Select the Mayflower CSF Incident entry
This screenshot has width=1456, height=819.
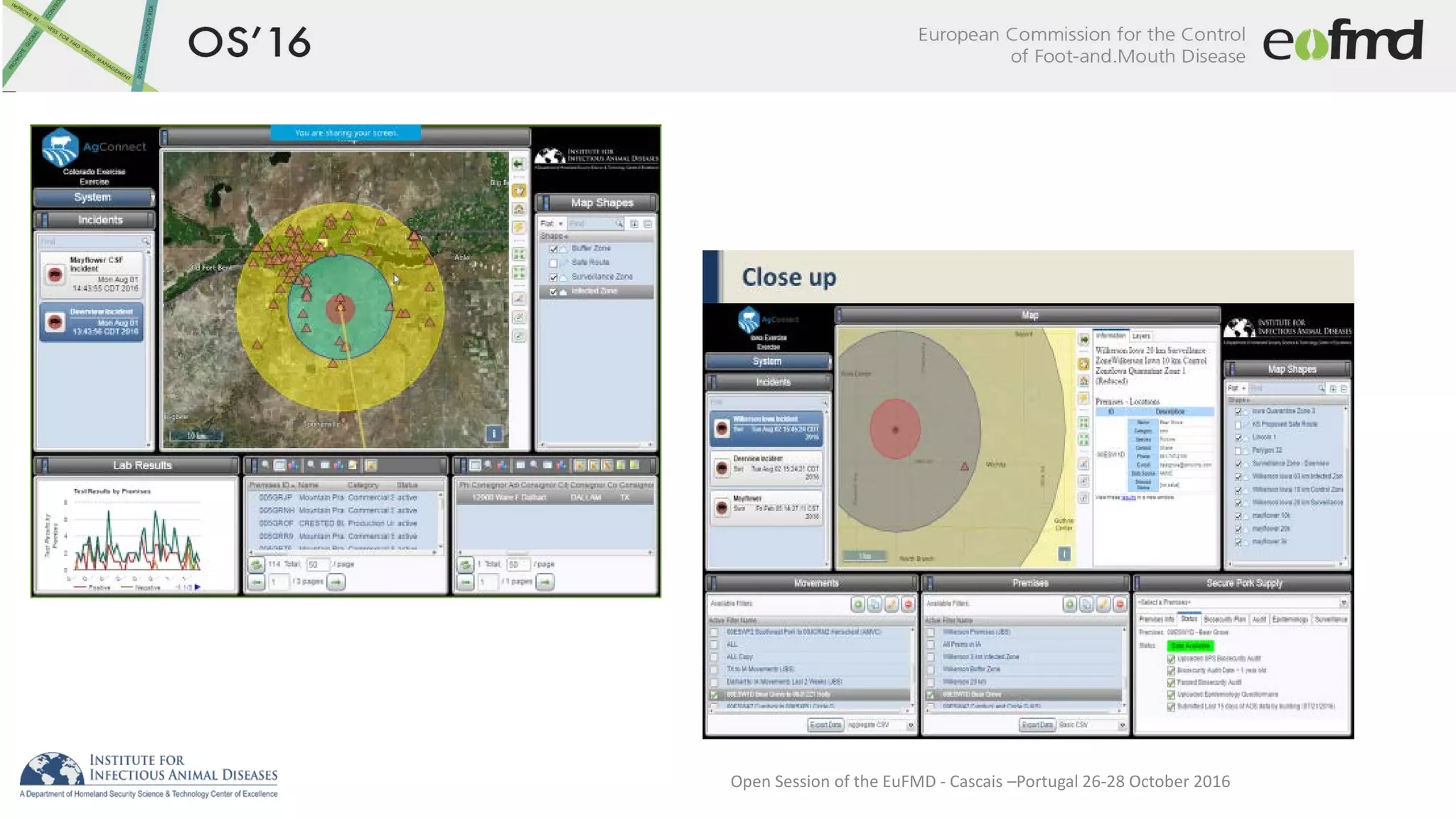point(92,275)
